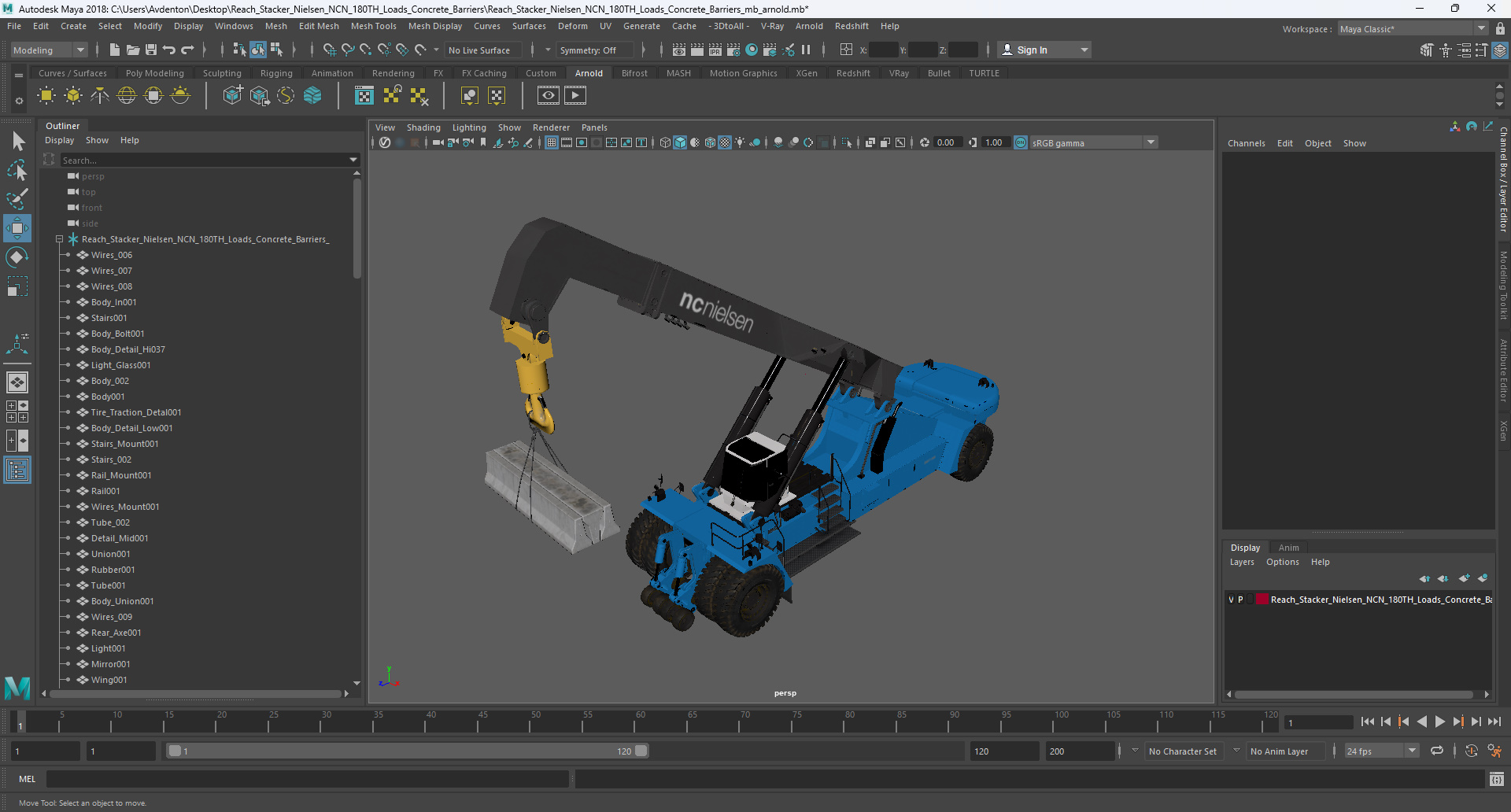
Task: Toggle auto keyframe icon
Action: [1472, 751]
